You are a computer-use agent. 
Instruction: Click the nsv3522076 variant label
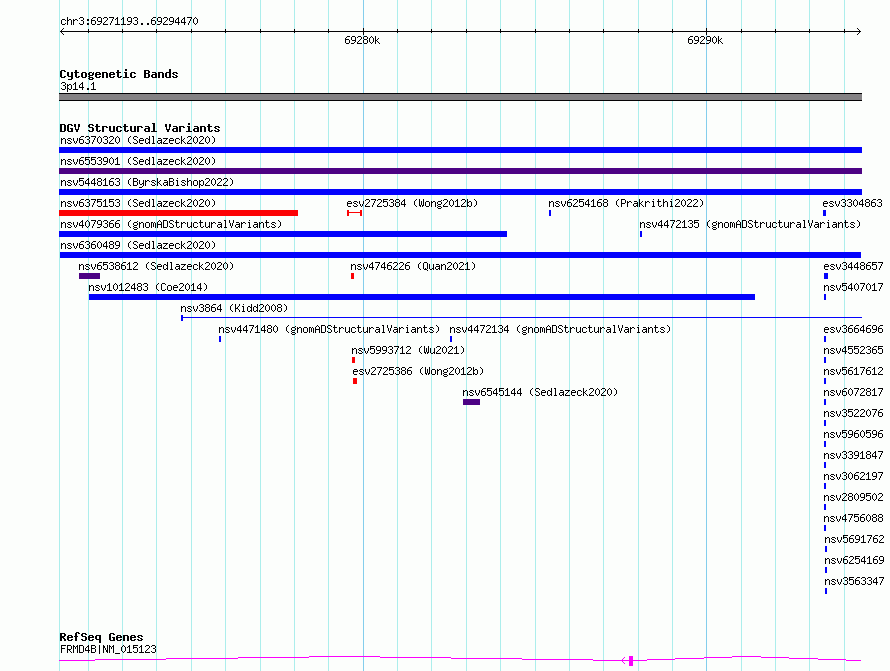853,413
